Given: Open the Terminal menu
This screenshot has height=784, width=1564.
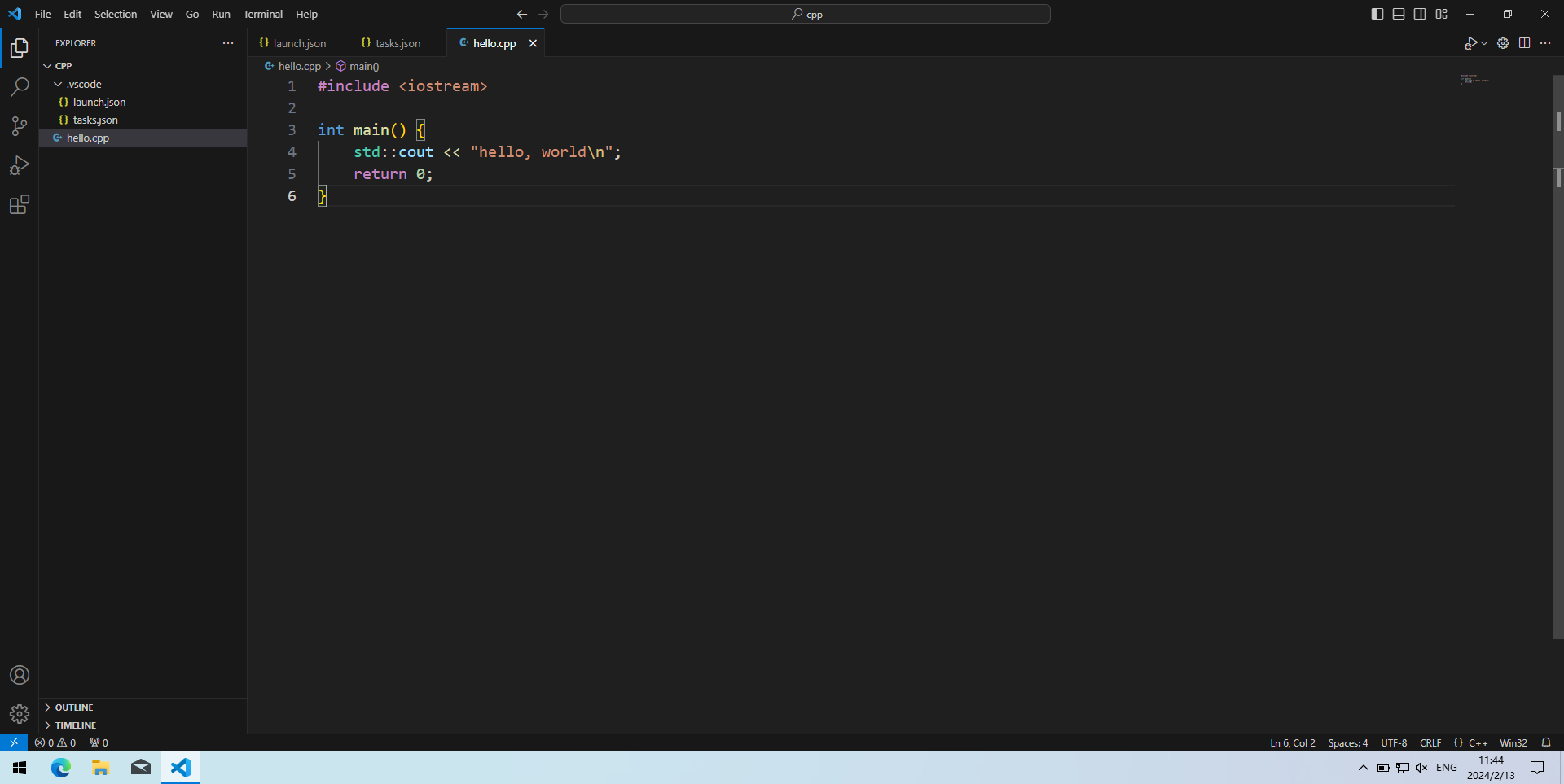Looking at the screenshot, I should pos(263,14).
